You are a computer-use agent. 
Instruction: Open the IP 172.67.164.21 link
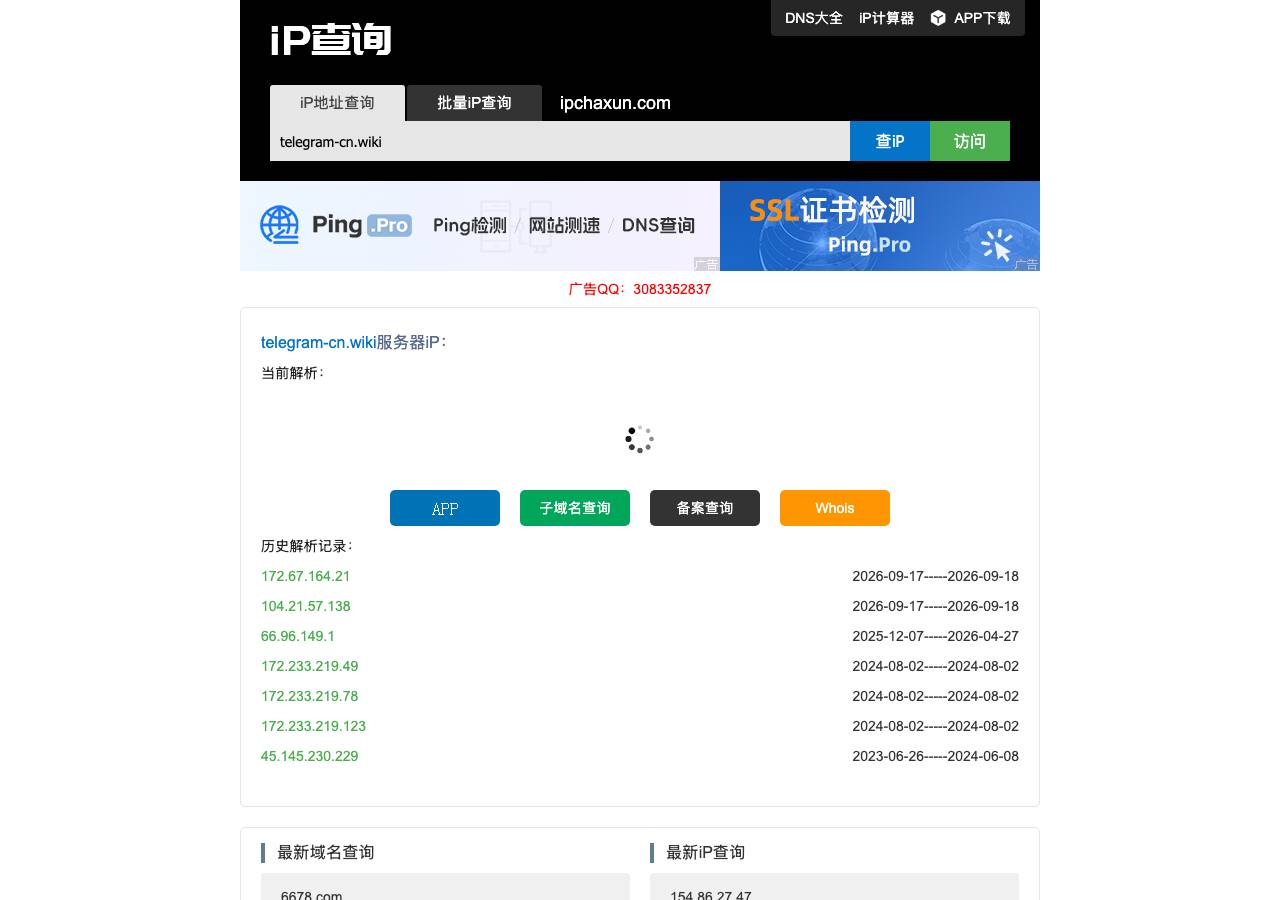305,576
